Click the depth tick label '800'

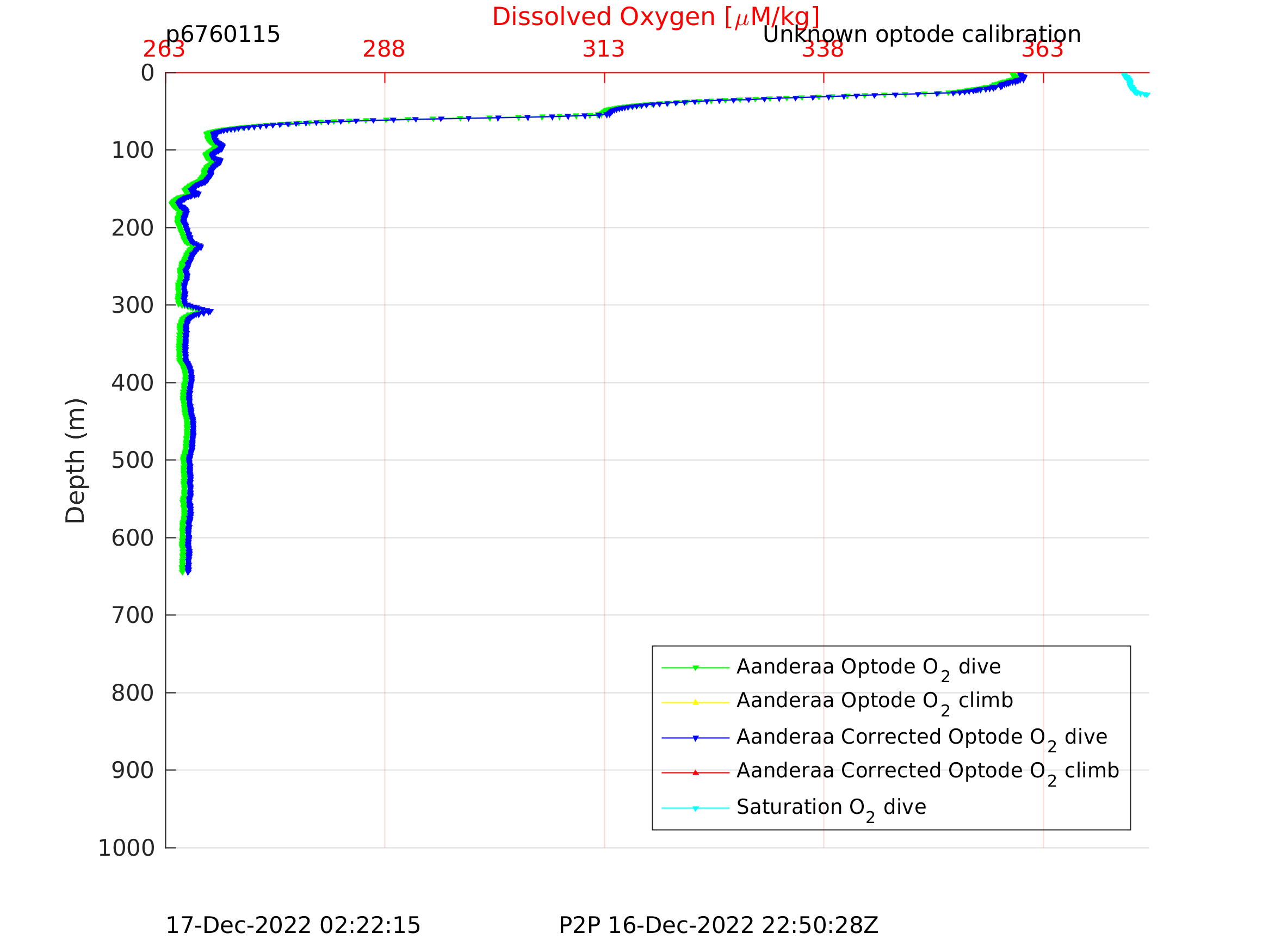coord(133,693)
